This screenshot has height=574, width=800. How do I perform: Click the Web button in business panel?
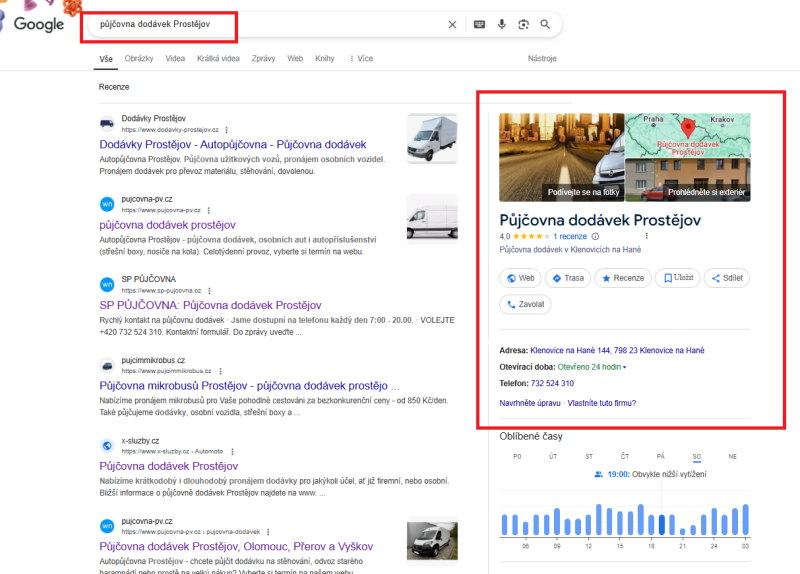(x=520, y=278)
